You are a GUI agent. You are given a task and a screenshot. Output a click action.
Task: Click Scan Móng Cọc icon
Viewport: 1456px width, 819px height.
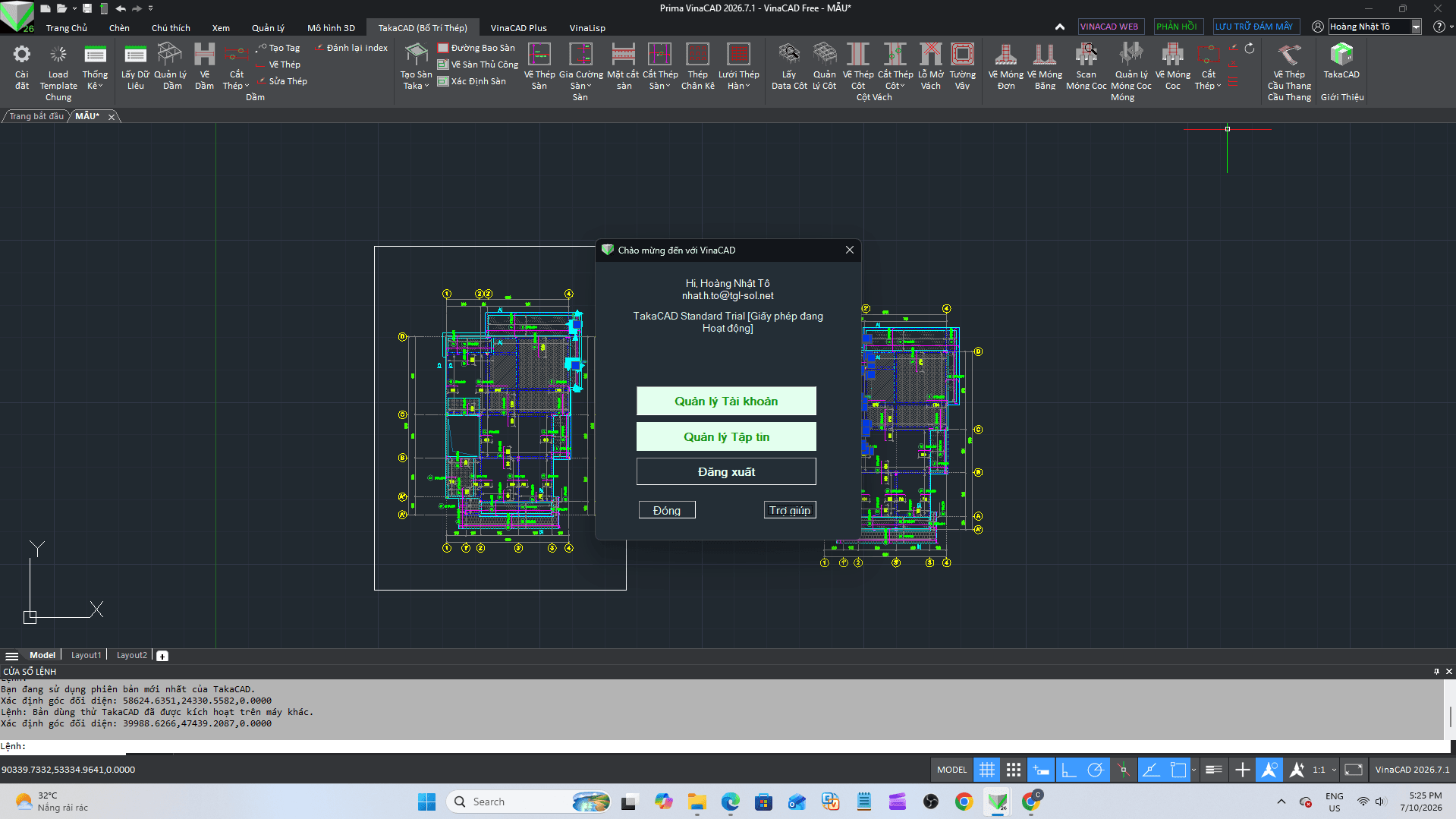(x=1086, y=67)
